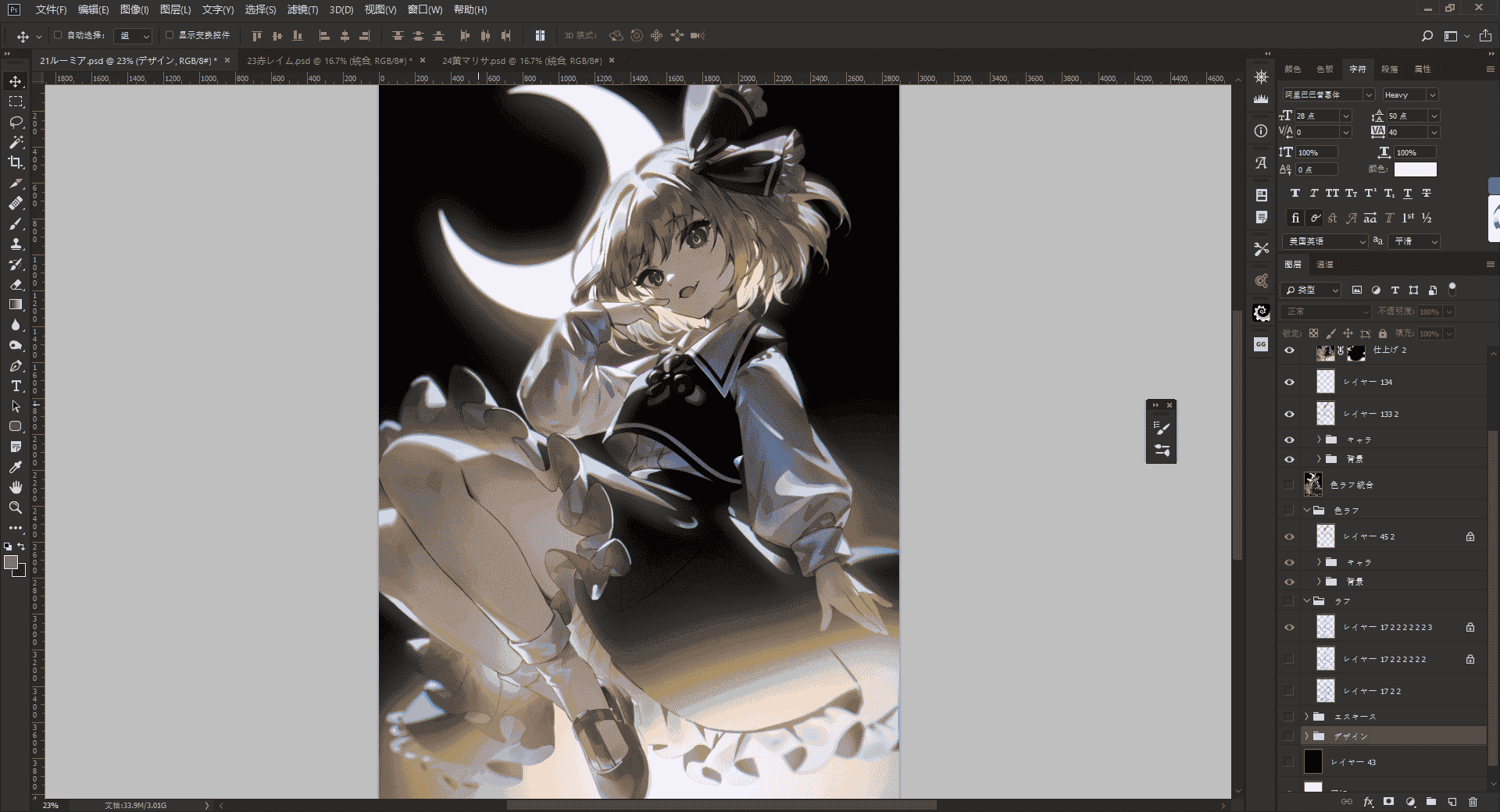Click the create new group folder icon
Image resolution: width=1500 pixels, height=812 pixels.
(1431, 802)
